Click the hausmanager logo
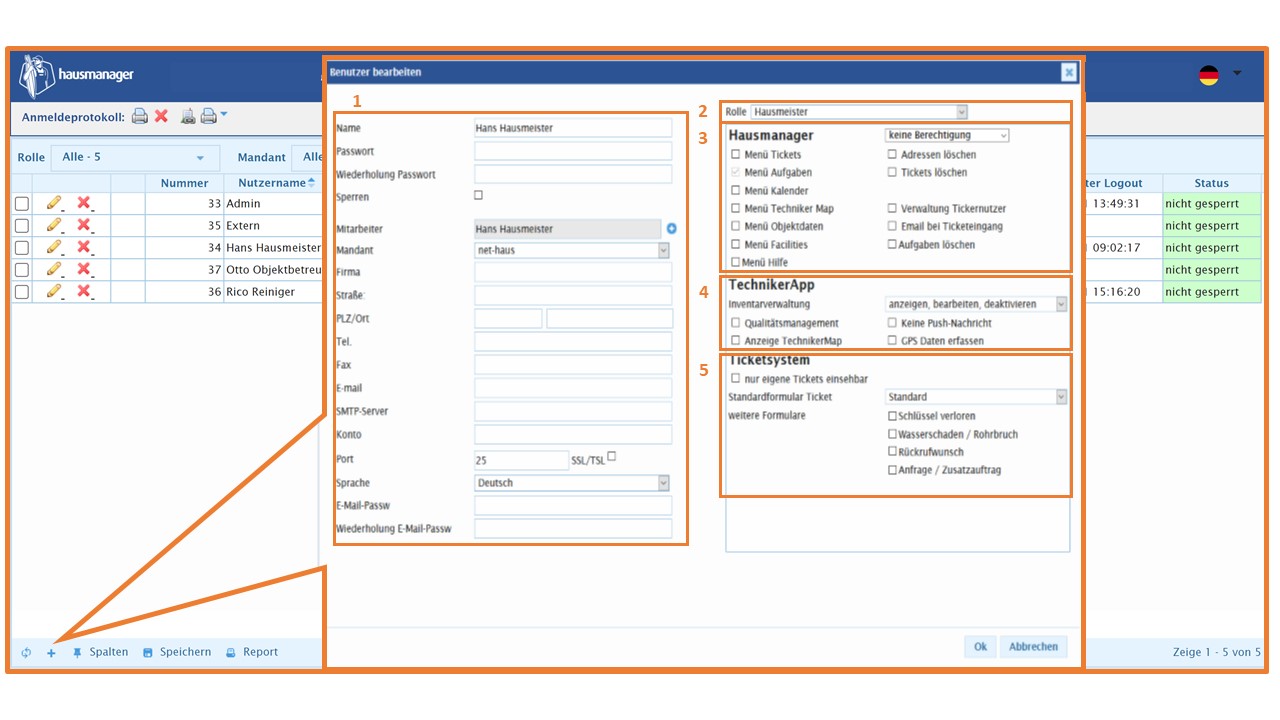The width and height of the screenshot is (1280, 720). click(77, 75)
